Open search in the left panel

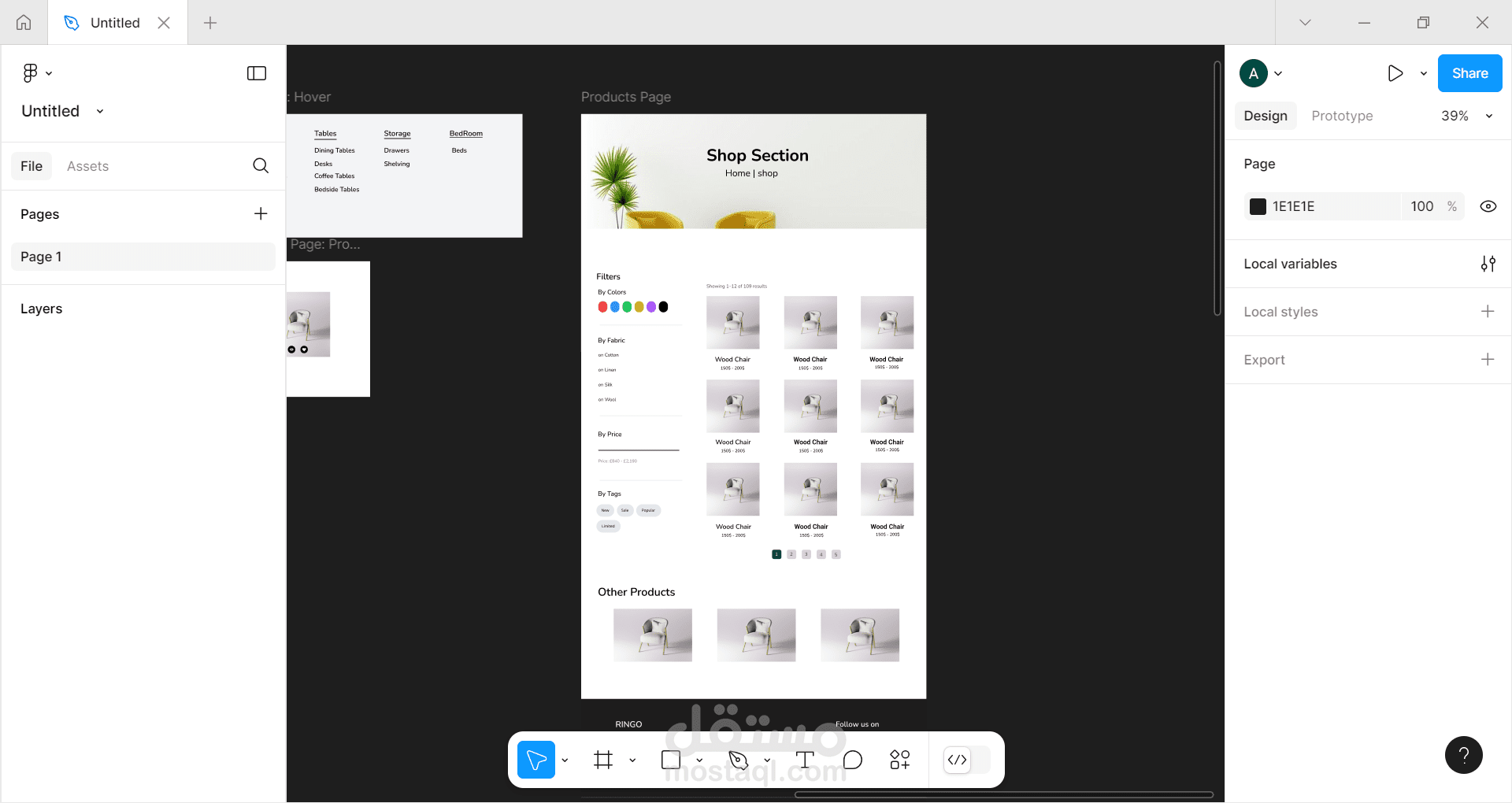261,165
